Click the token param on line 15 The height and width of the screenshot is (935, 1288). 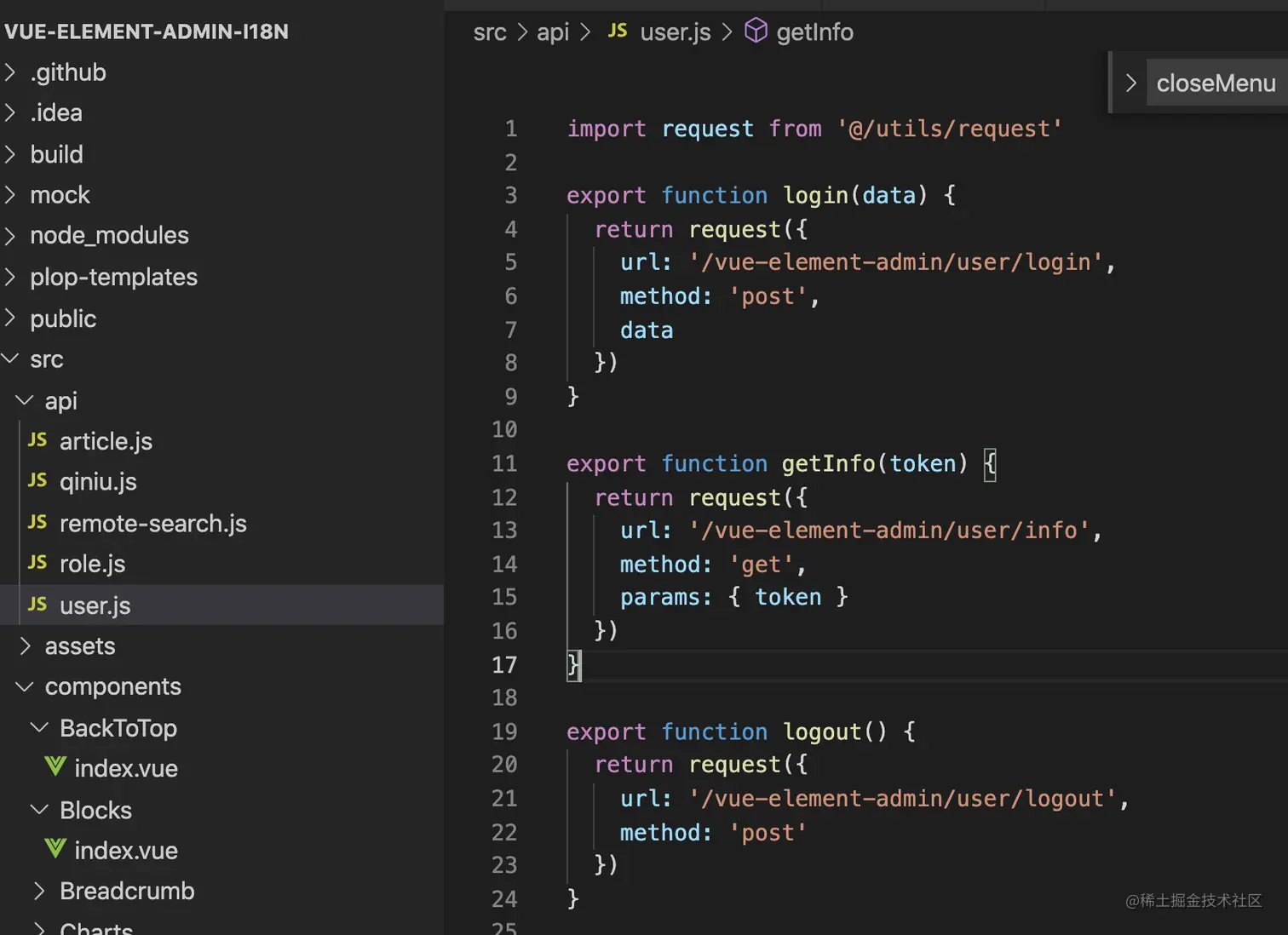pyautogui.click(x=788, y=597)
